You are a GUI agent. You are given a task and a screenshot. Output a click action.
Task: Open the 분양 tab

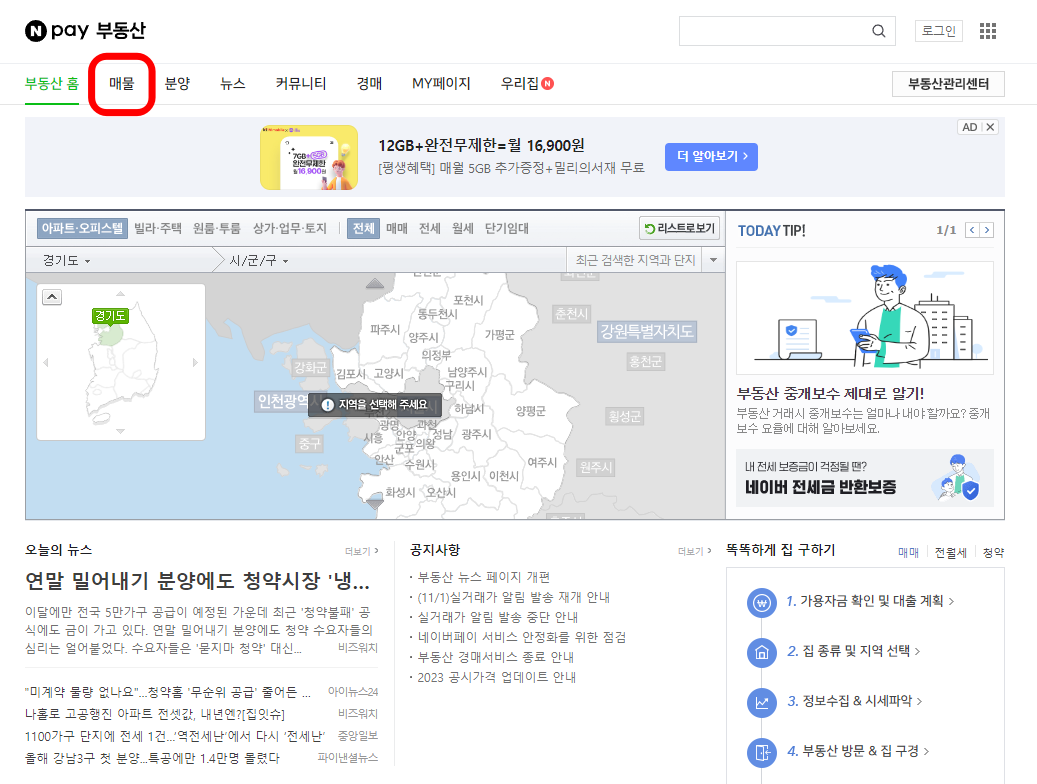point(177,83)
